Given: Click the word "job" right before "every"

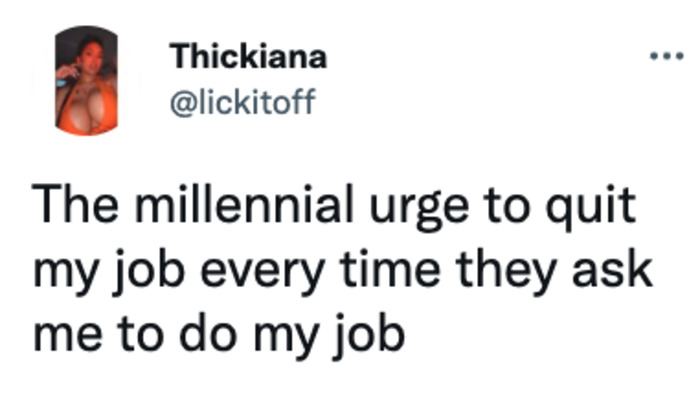Looking at the screenshot, I should pyautogui.click(x=149, y=274).
